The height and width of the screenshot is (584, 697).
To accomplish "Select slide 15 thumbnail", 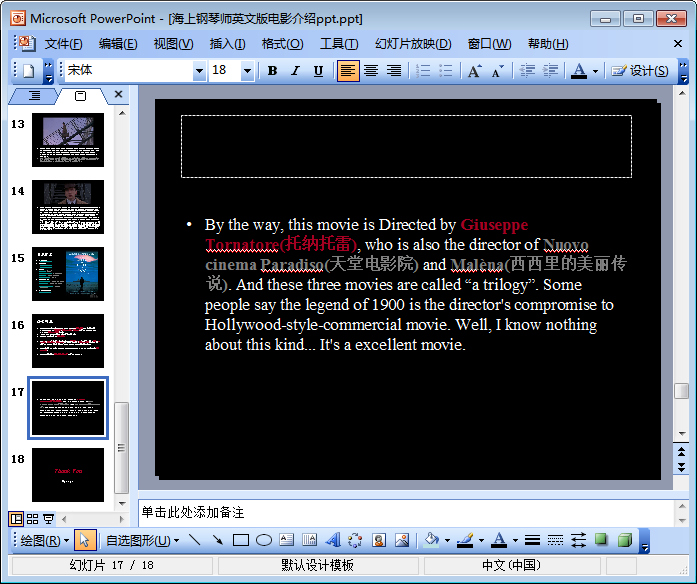I will (x=68, y=274).
